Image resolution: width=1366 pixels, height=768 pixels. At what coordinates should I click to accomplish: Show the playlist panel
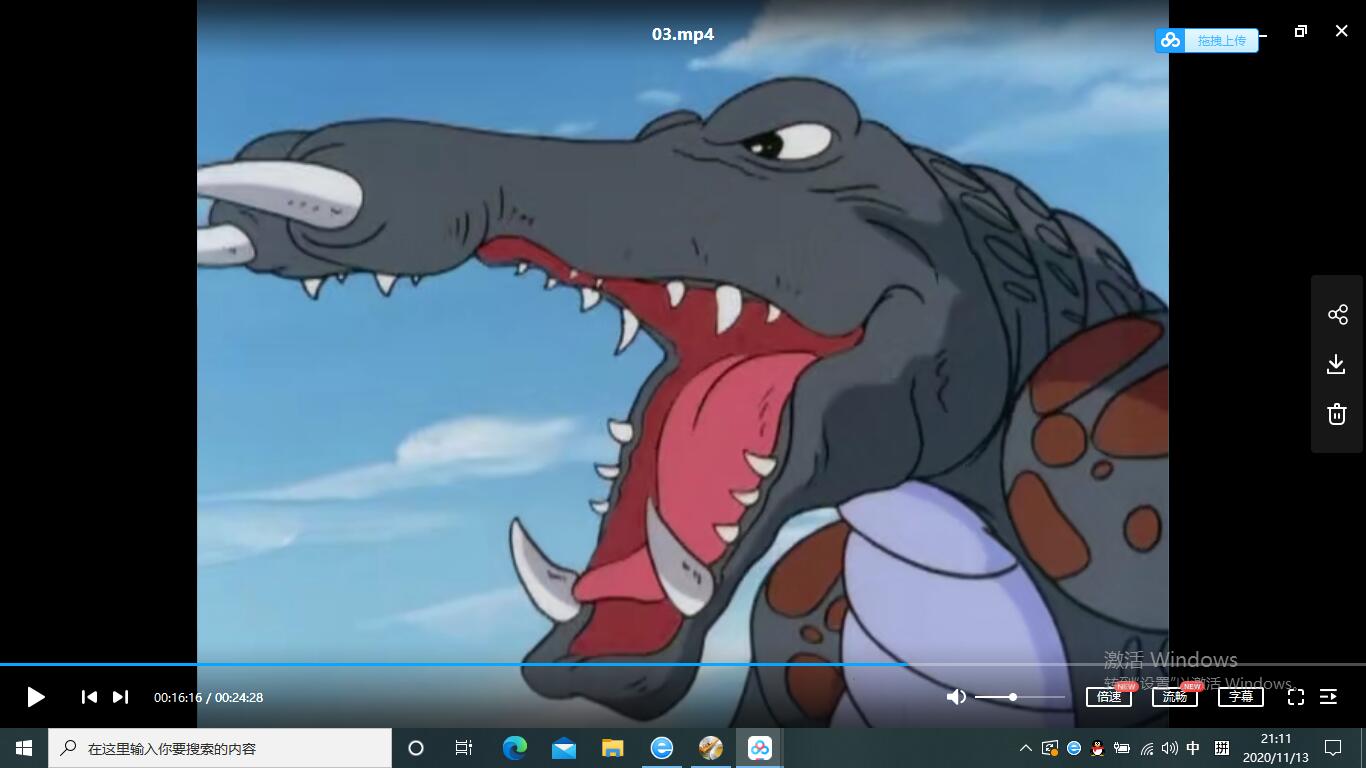(x=1329, y=697)
